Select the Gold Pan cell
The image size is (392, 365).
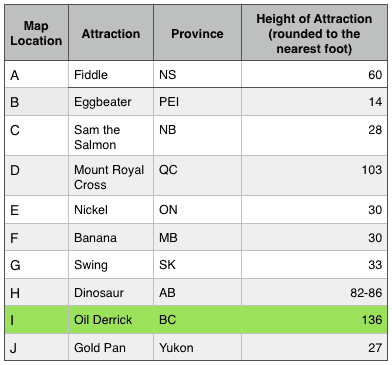[x=111, y=347]
